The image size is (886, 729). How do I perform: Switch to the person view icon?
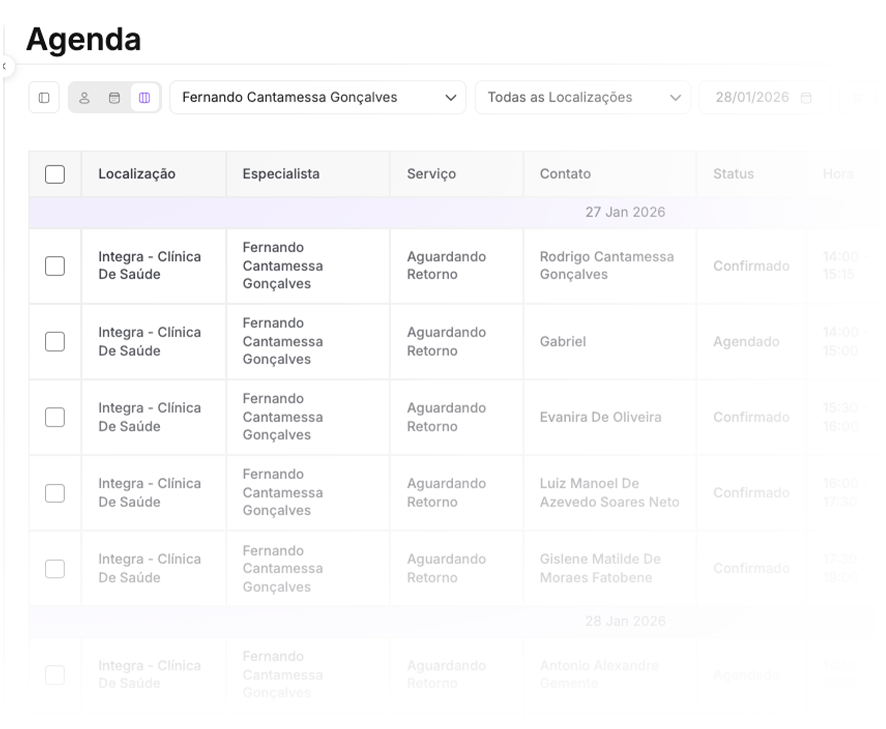point(84,98)
